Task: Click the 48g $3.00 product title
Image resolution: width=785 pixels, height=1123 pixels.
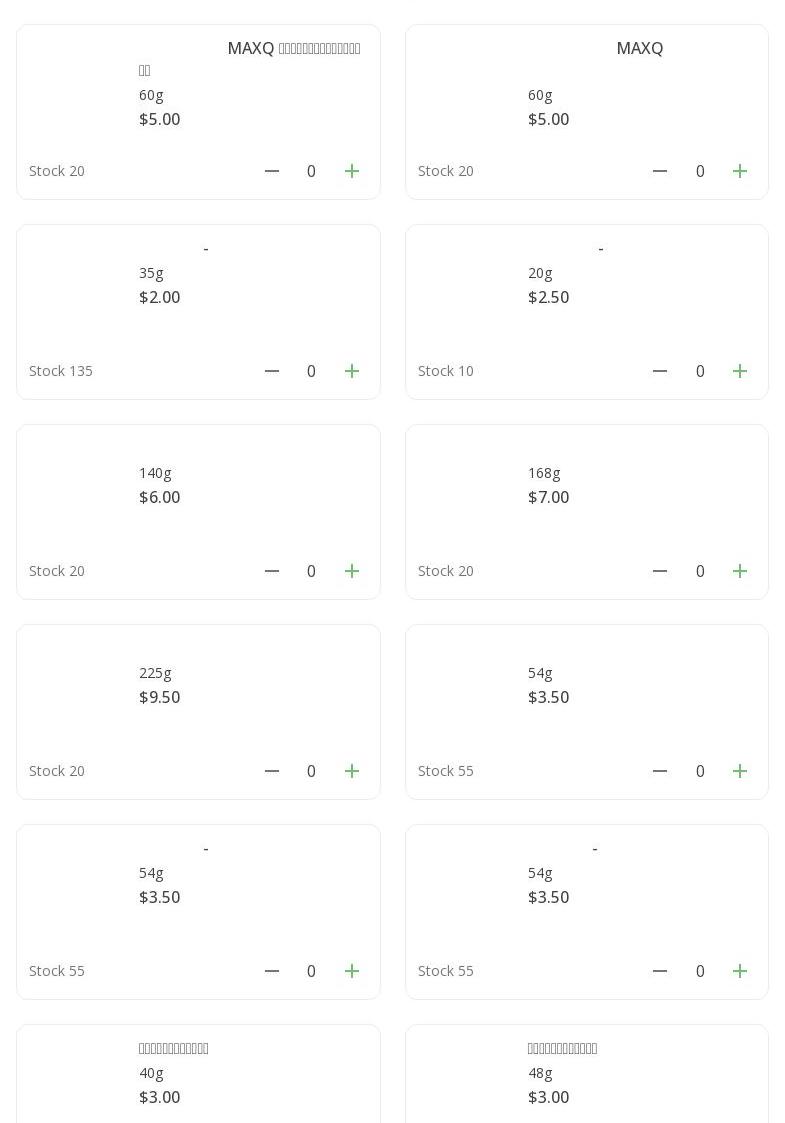Action: 562,1048
